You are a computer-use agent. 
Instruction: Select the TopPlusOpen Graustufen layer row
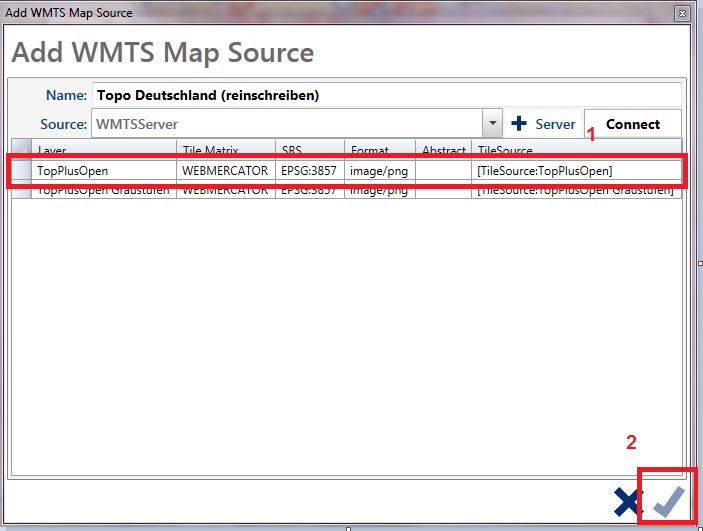104,191
